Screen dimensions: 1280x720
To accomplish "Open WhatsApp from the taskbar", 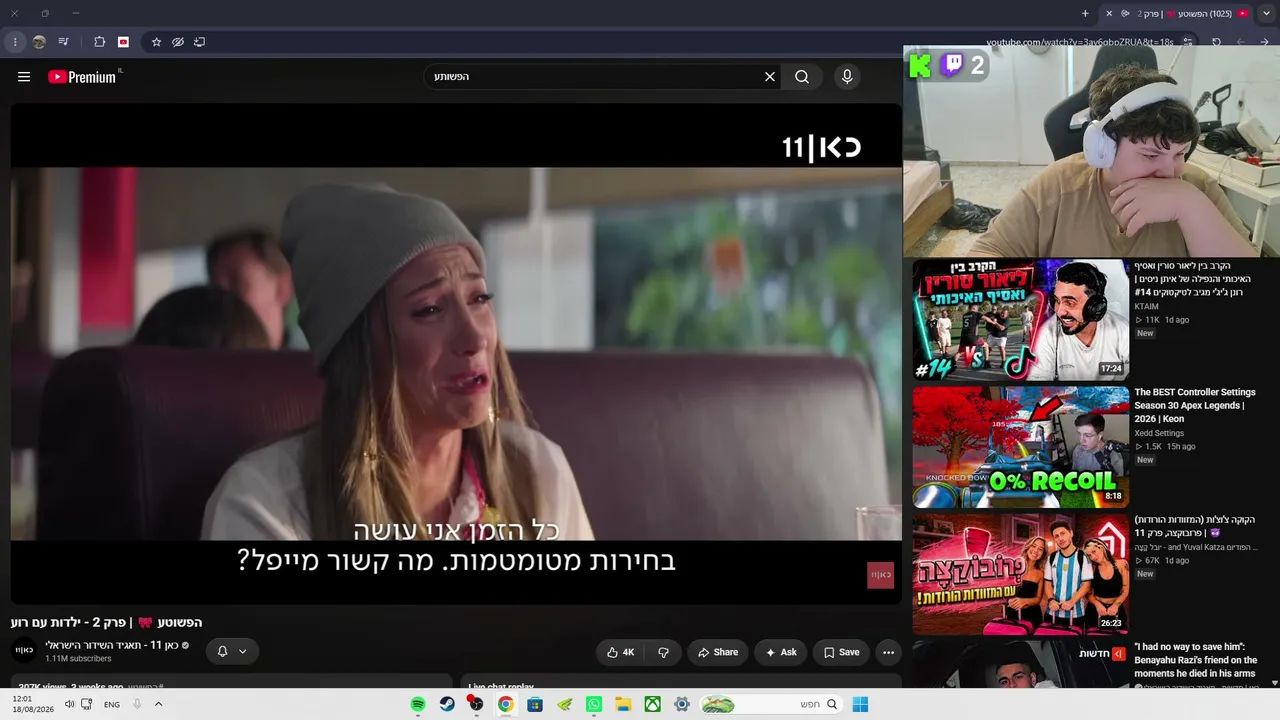I will [x=594, y=704].
